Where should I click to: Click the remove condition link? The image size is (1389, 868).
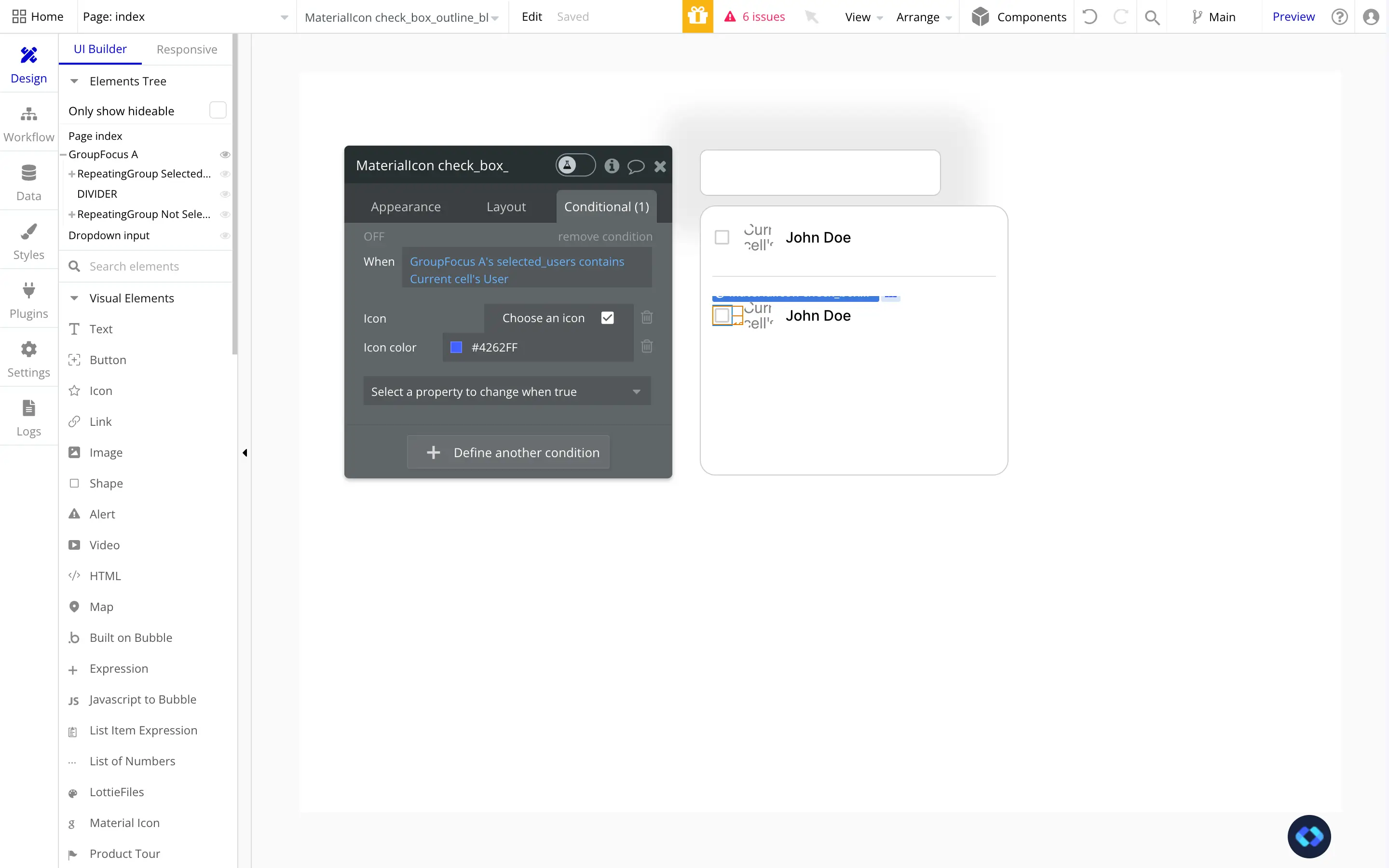(x=605, y=236)
